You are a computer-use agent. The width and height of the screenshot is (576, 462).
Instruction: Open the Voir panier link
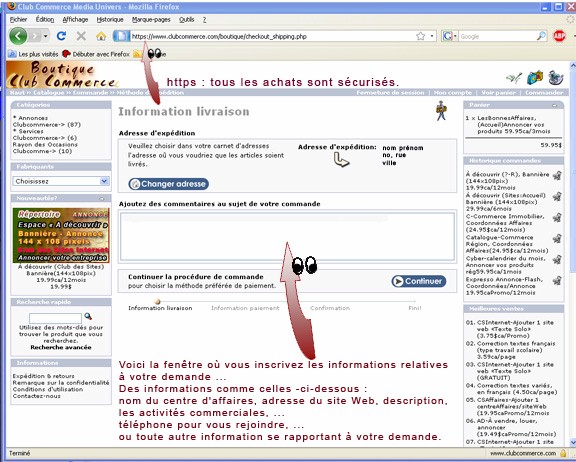(x=498, y=93)
